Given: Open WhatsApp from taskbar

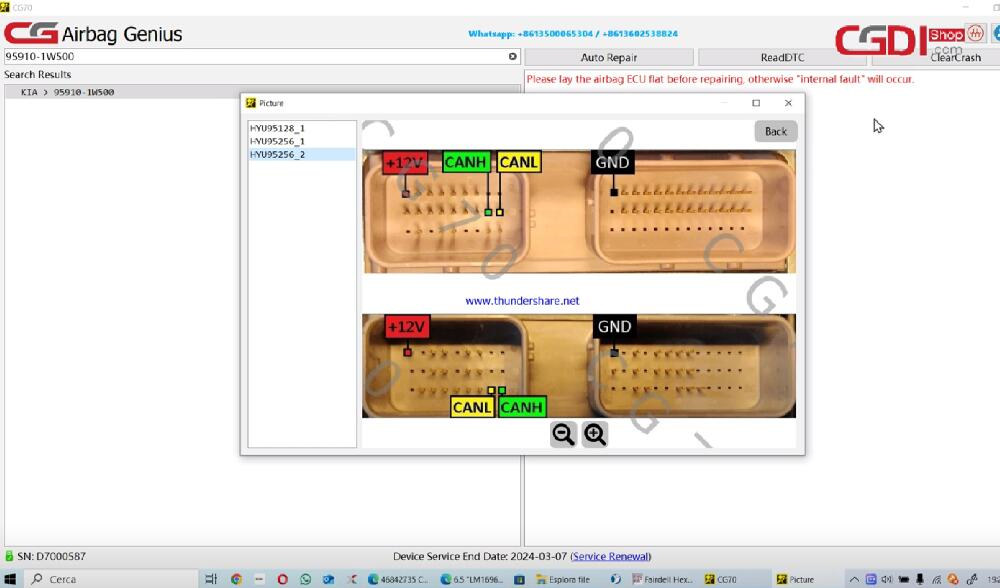Looking at the screenshot, I should [305, 579].
